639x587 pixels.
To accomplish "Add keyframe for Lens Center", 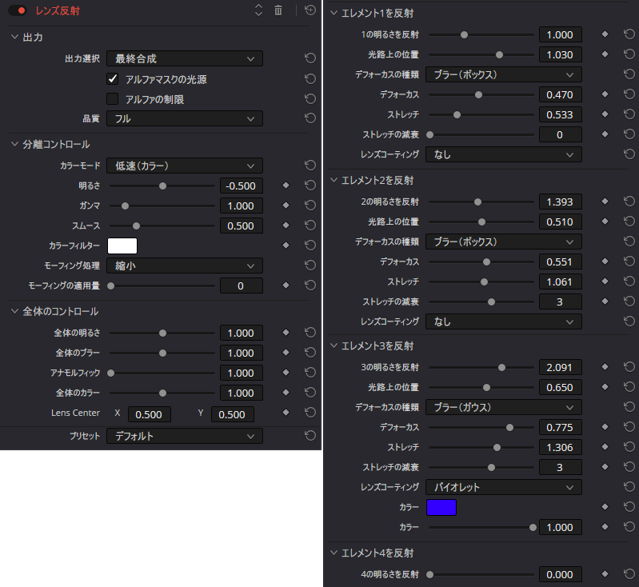I will 286,413.
